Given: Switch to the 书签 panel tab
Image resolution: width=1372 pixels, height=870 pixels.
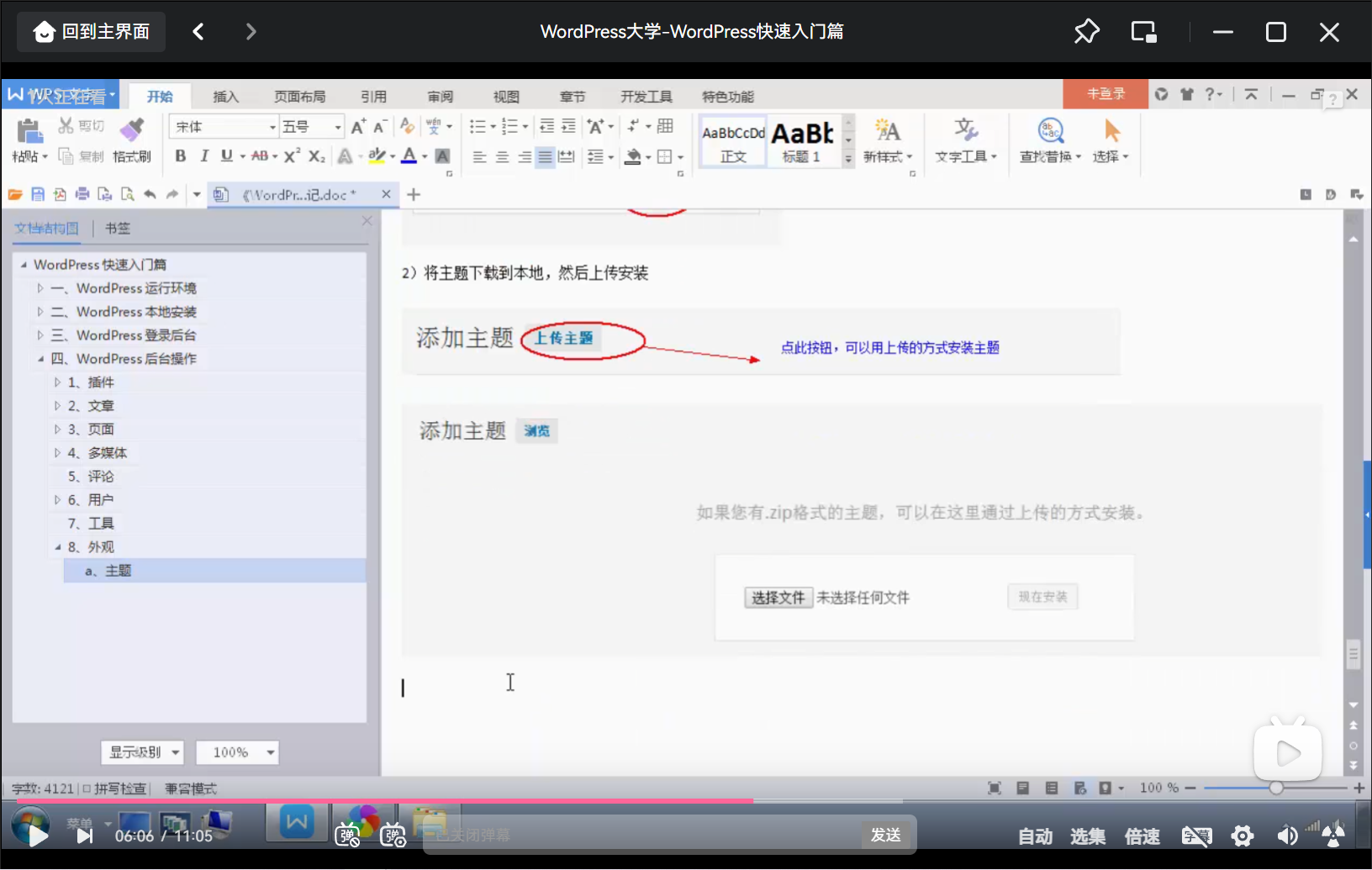Looking at the screenshot, I should 118,228.
